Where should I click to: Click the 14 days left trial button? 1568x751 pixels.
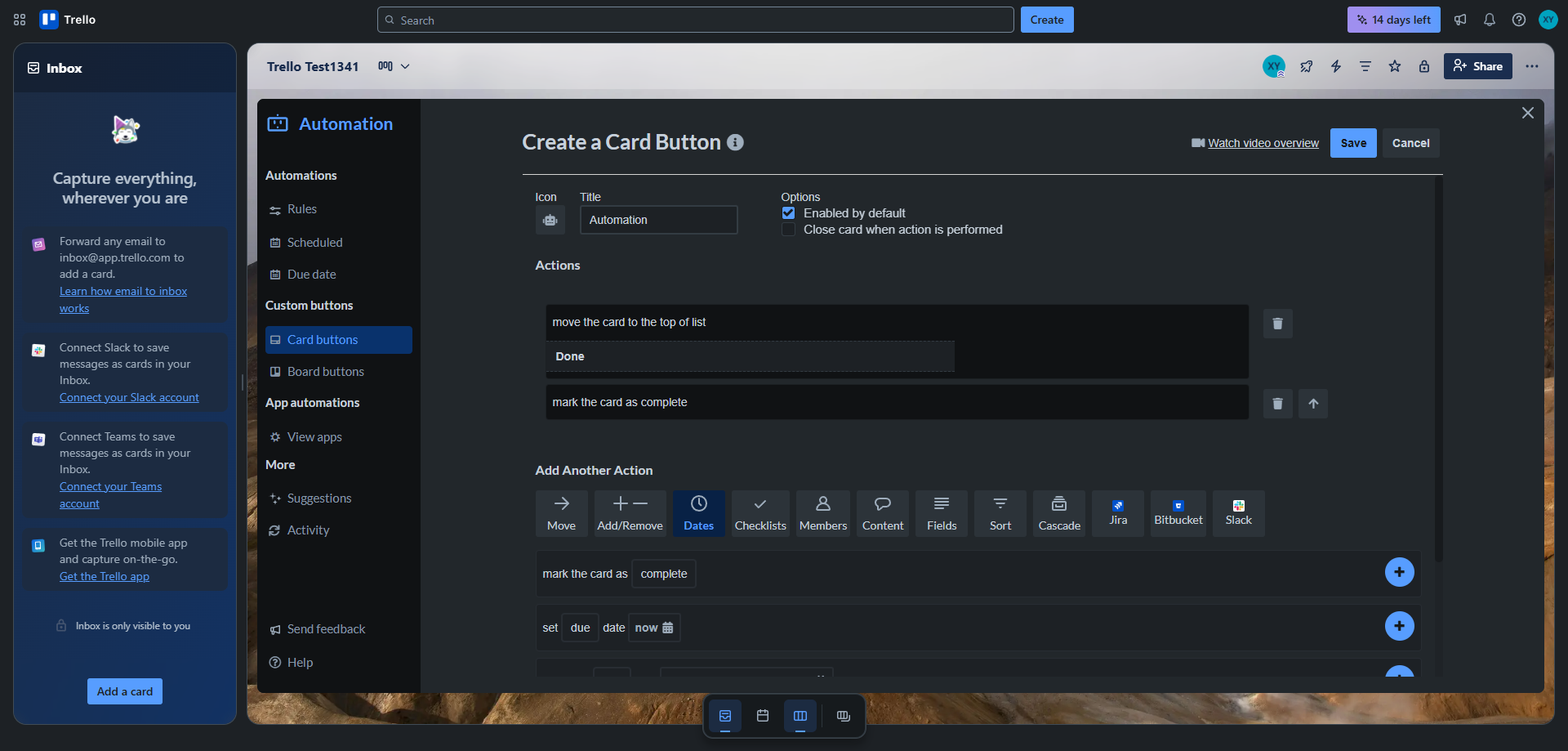pyautogui.click(x=1393, y=20)
